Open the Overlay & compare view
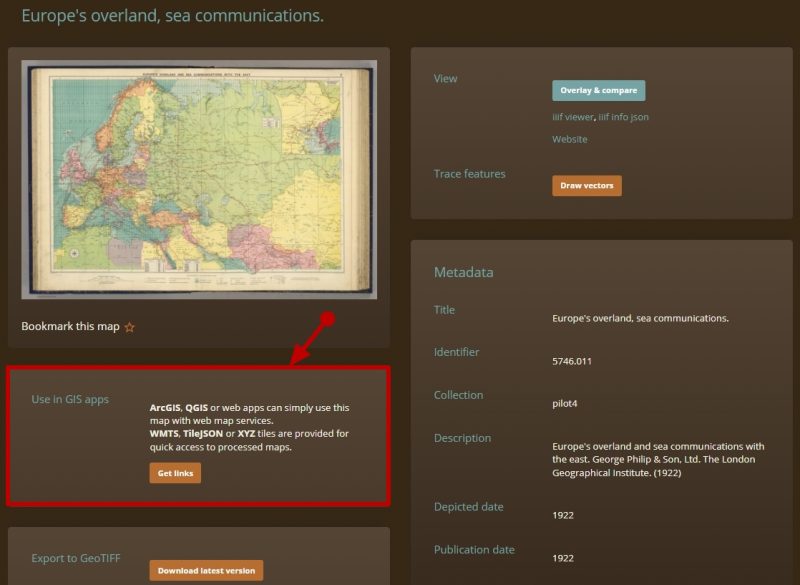Image resolution: width=800 pixels, height=585 pixels. tap(598, 90)
